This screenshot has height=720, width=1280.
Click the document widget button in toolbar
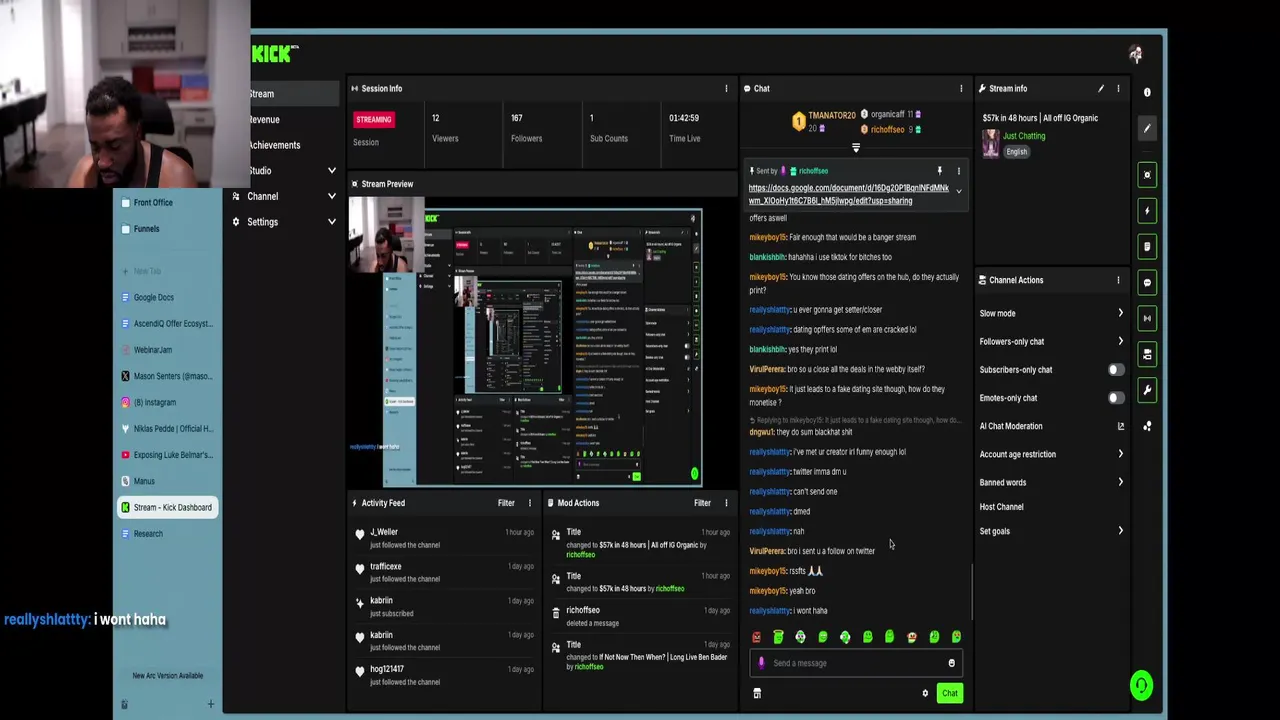point(1147,247)
